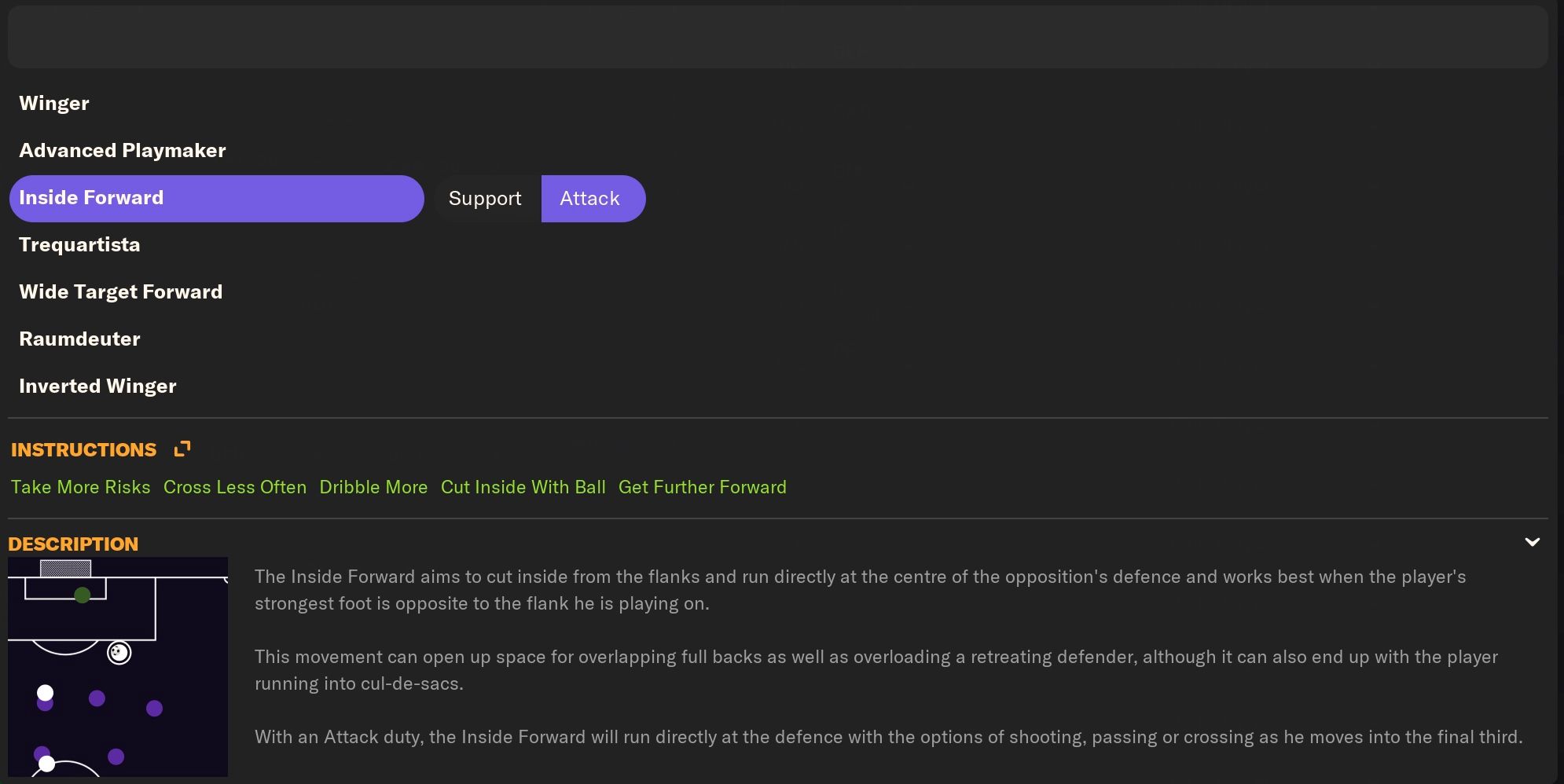Click the Cross Less Often instruction
This screenshot has height=784, width=1564.
235,488
